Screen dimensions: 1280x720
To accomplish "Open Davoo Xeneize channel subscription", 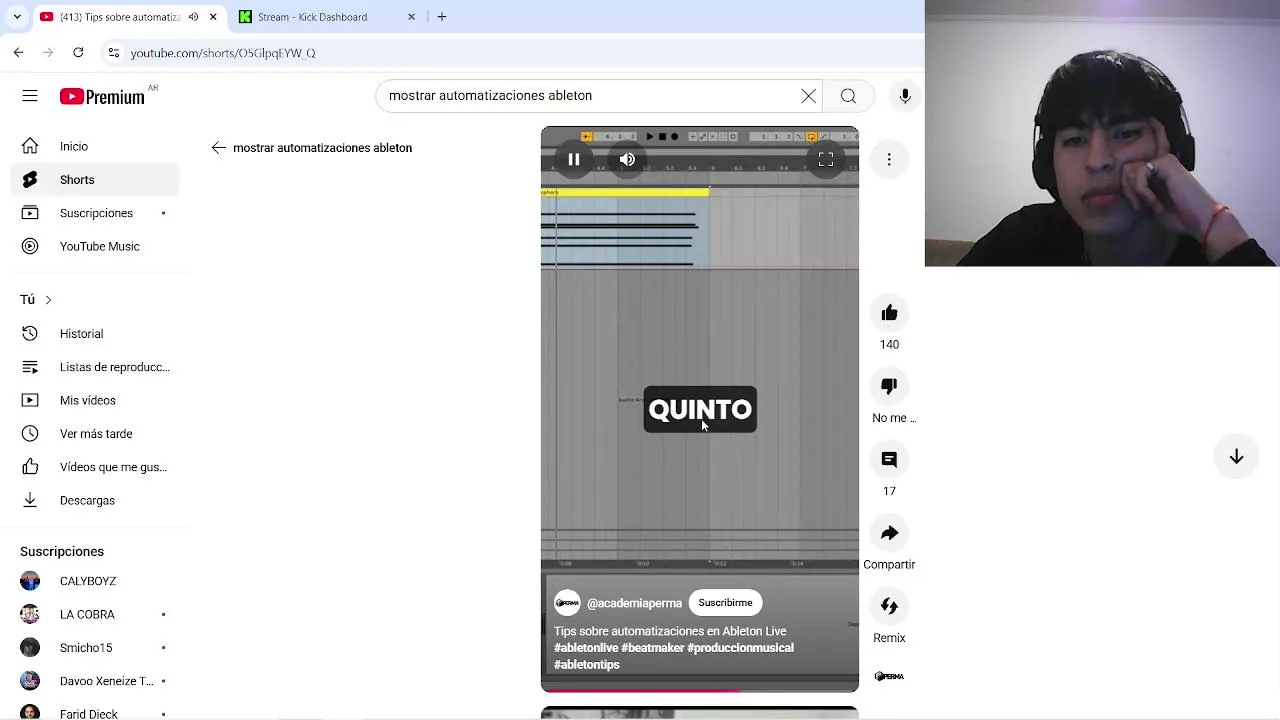I will [x=96, y=681].
